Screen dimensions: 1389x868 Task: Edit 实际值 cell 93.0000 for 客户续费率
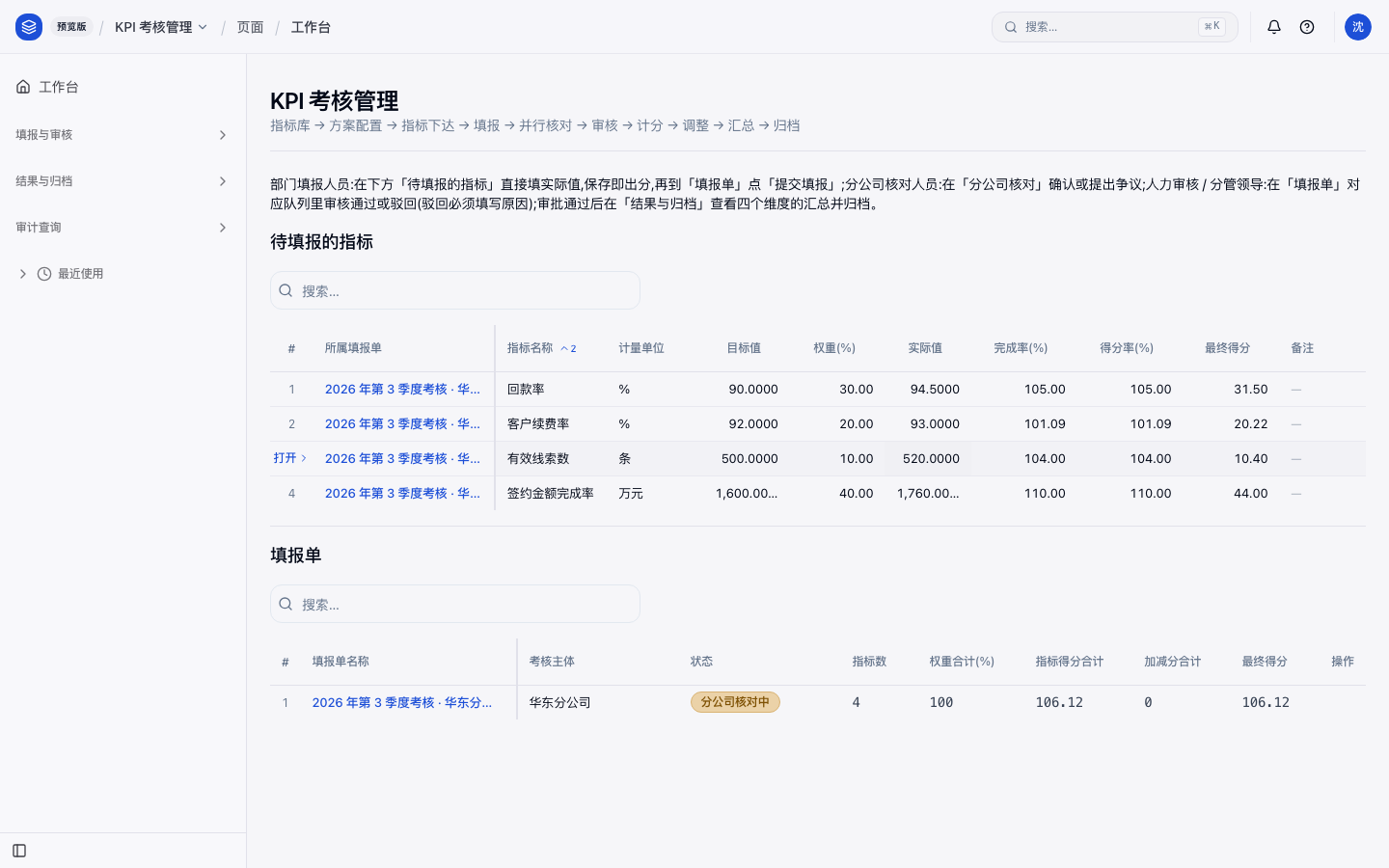point(928,424)
